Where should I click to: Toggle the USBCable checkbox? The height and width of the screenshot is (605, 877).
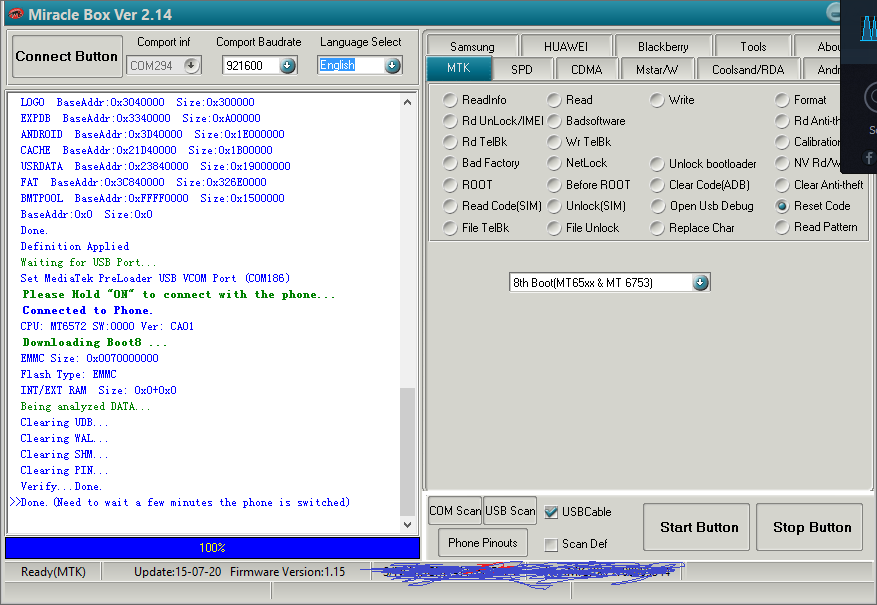pyautogui.click(x=551, y=512)
